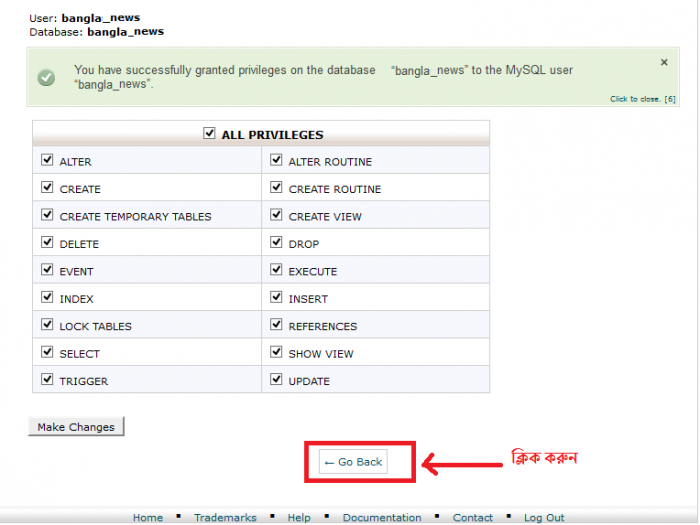700x525 pixels.
Task: Click the green success checkmark icon
Action: coord(46,78)
